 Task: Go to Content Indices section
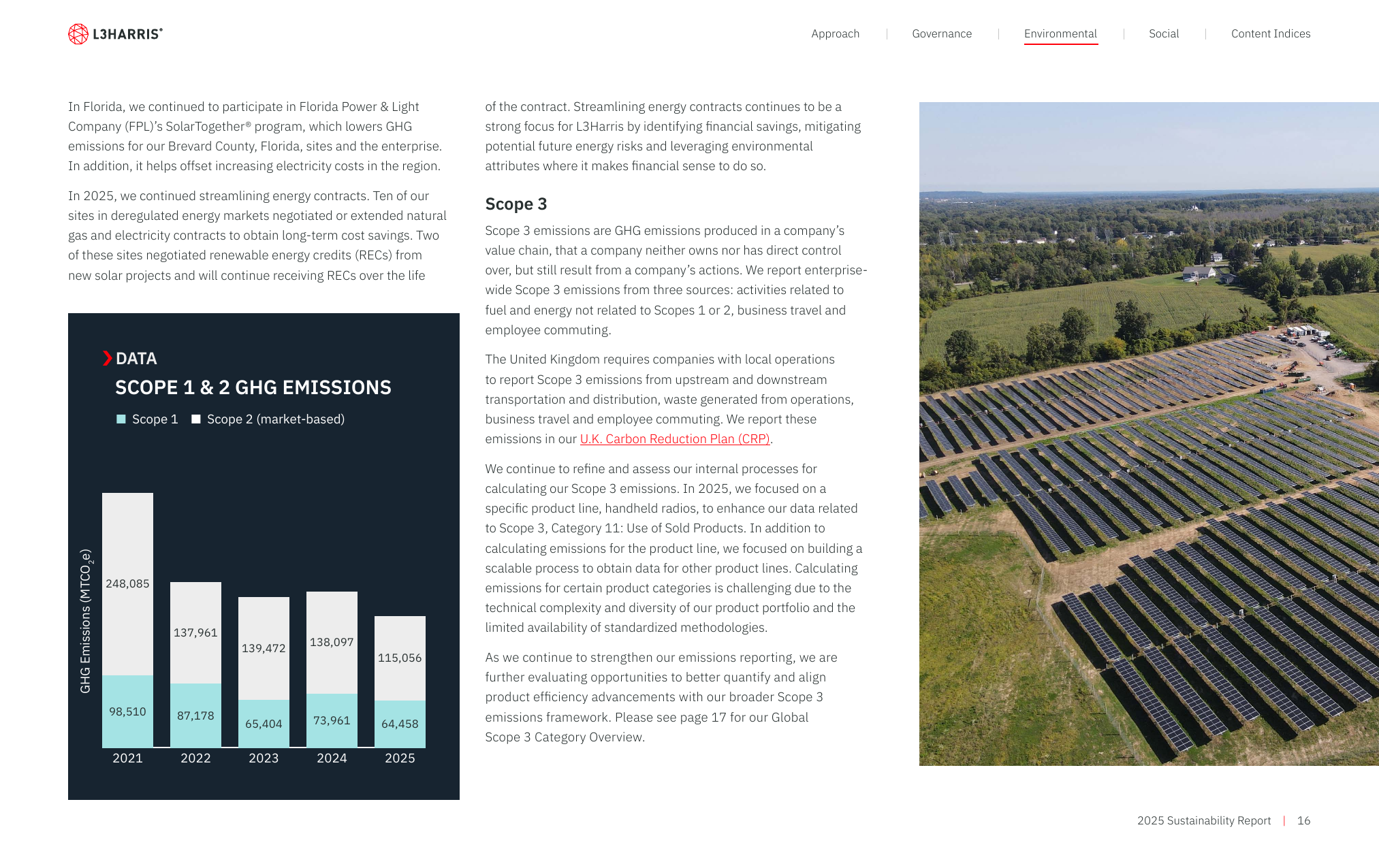1271,34
